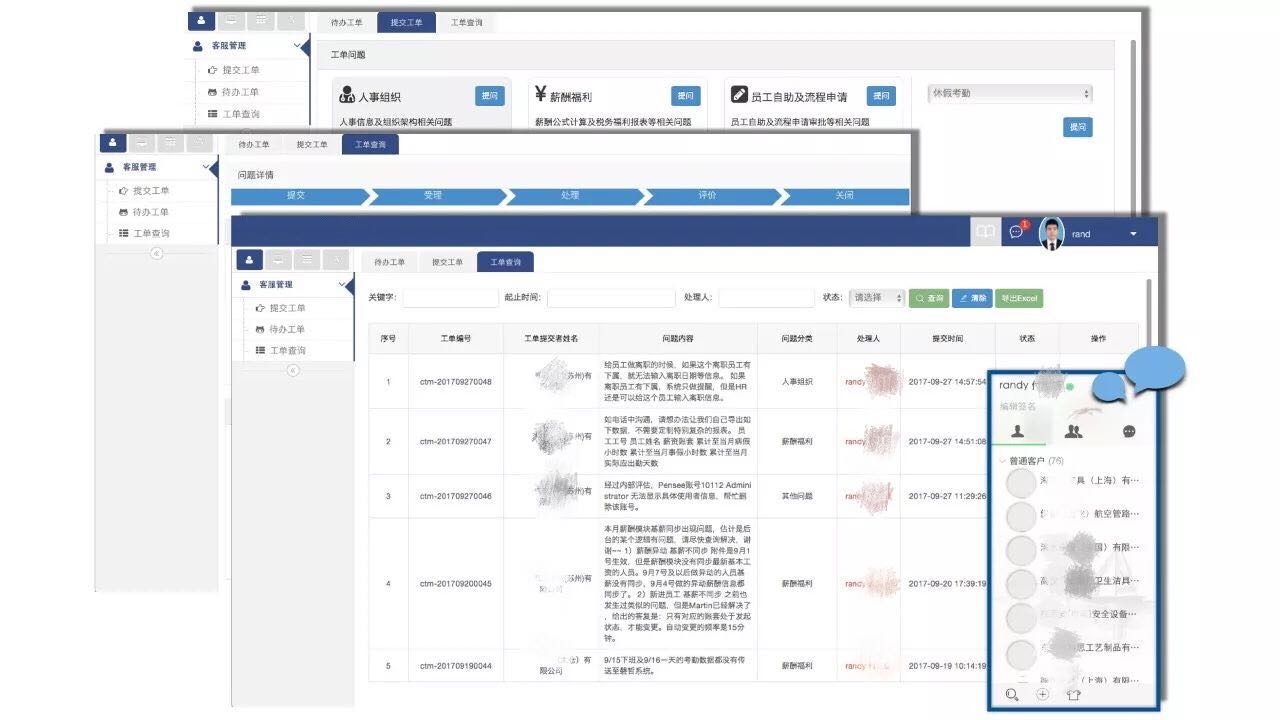
Task: Collapse the sidebar using the double-chevron button
Action: click(x=293, y=370)
